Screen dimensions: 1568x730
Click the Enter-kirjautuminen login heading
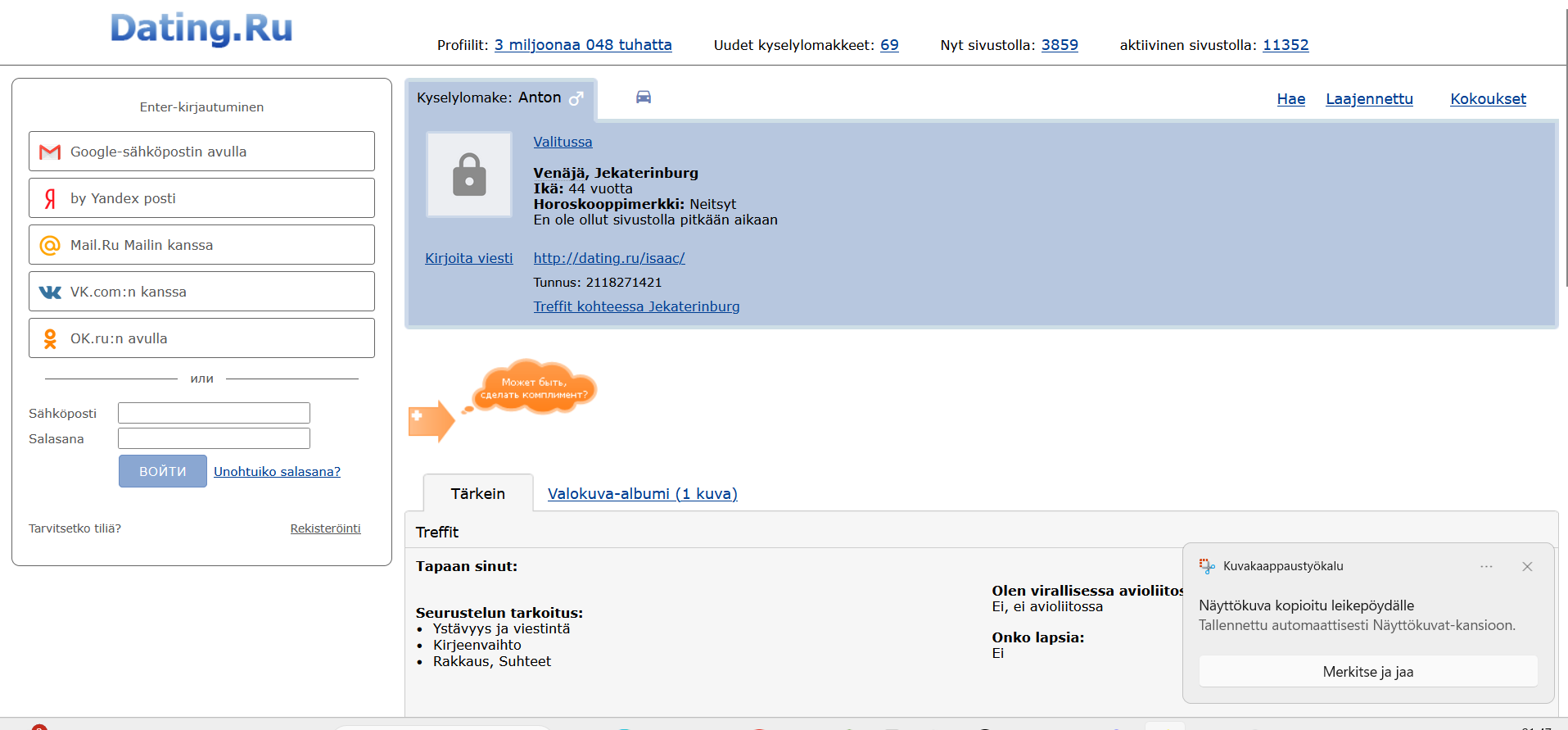coord(201,107)
